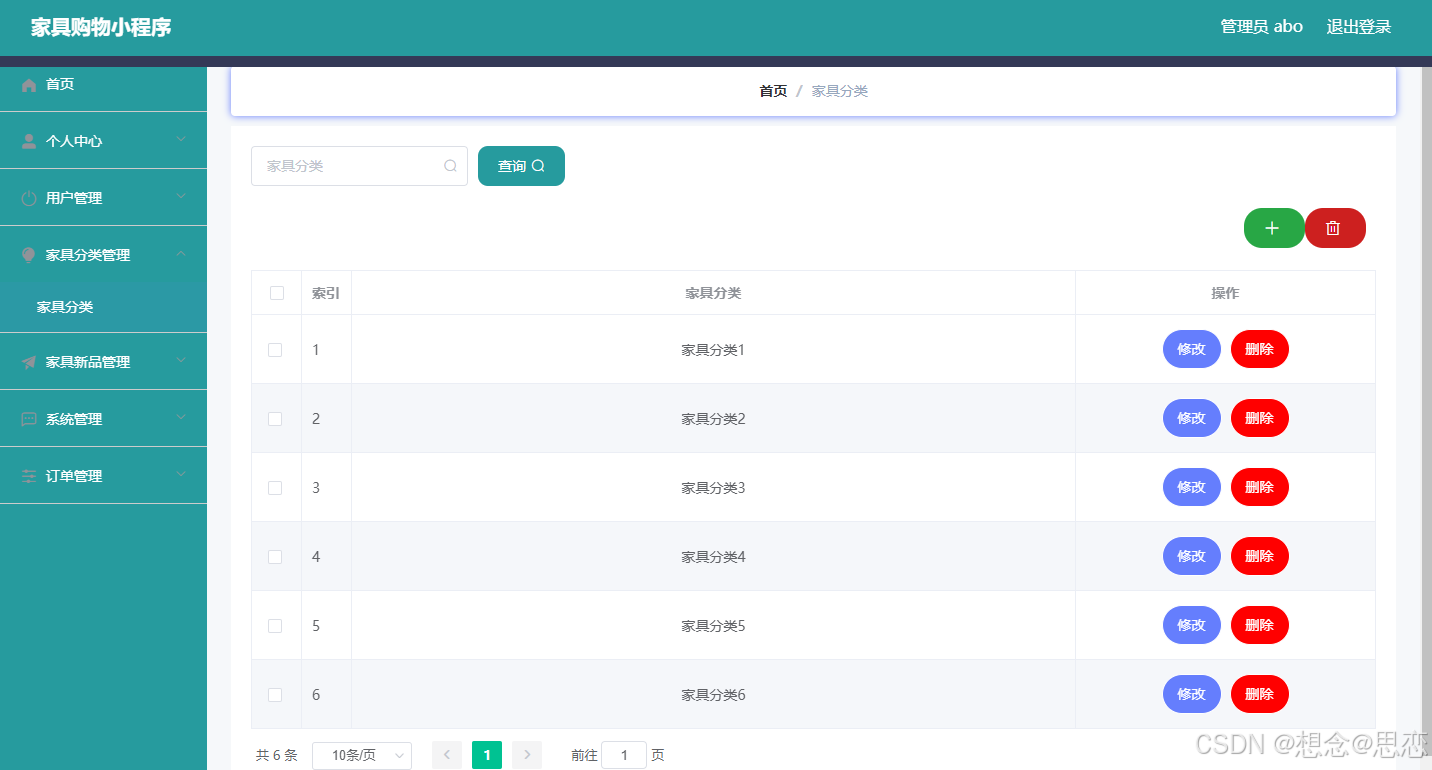Image resolution: width=1432 pixels, height=770 pixels.
Task: Open the 订单管理 sidebar menu
Action: point(103,476)
